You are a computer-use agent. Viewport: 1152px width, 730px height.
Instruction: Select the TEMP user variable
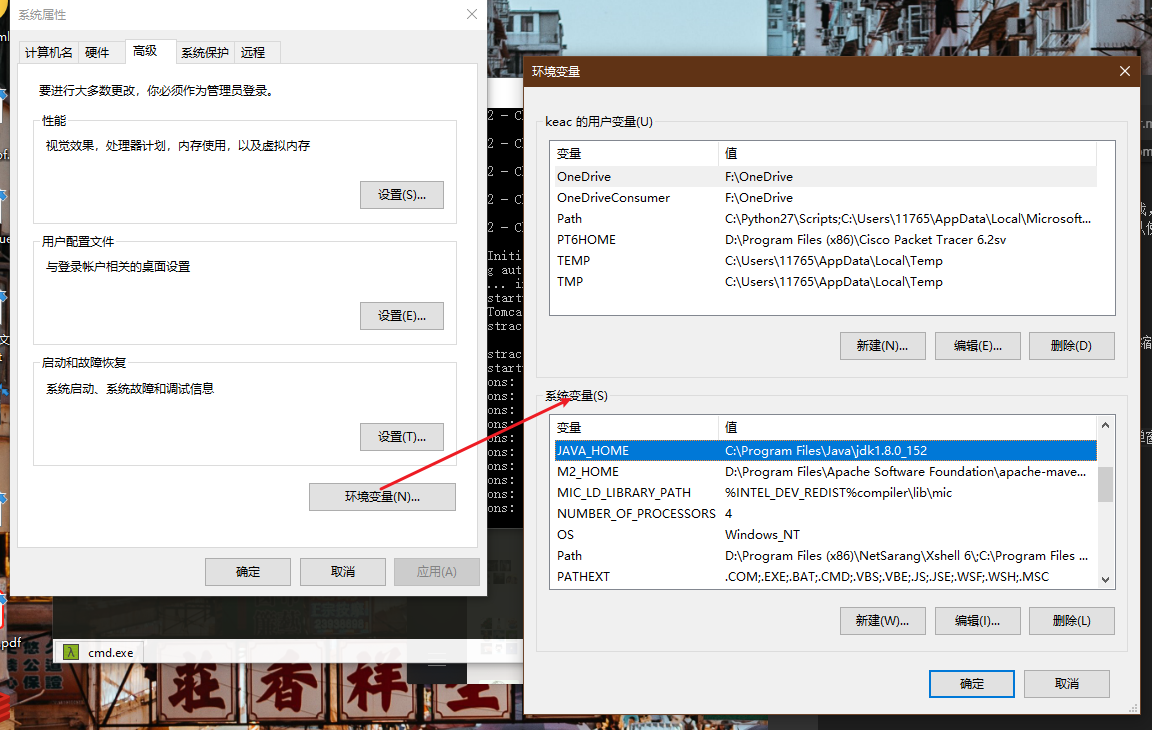pyautogui.click(x=825, y=261)
